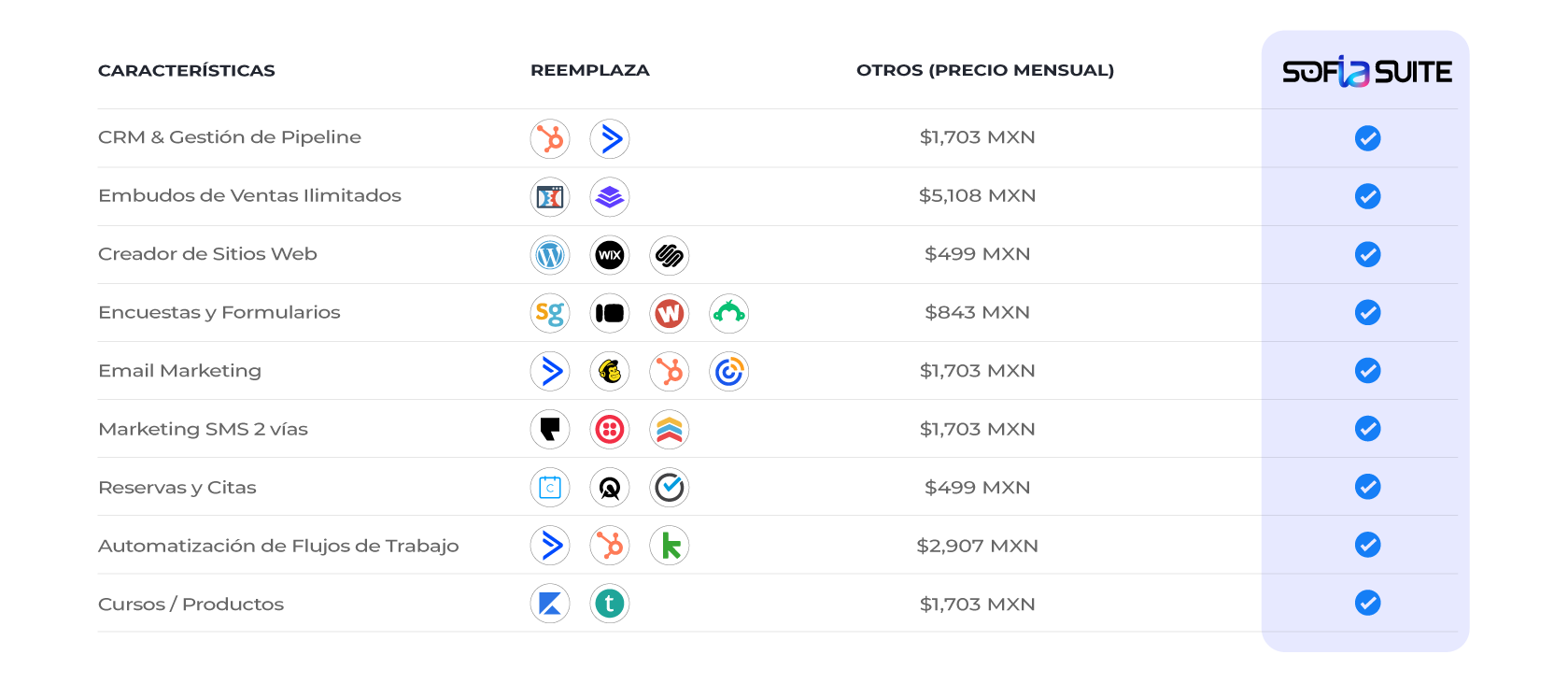Click the Sofia Suite logo
This screenshot has height=683, width=1568.
tap(1366, 72)
